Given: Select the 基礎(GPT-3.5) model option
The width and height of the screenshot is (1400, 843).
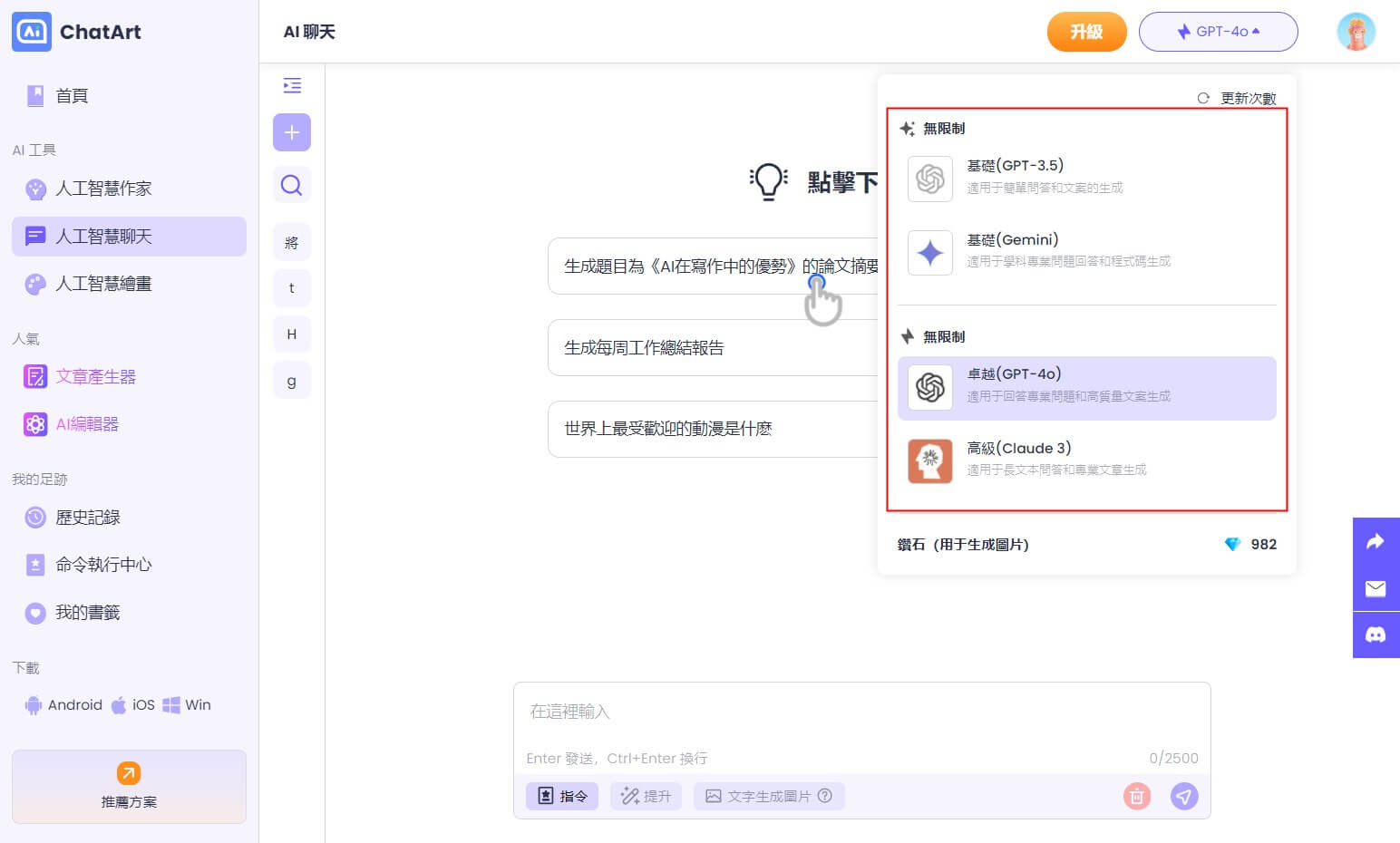Looking at the screenshot, I should pos(1086,178).
